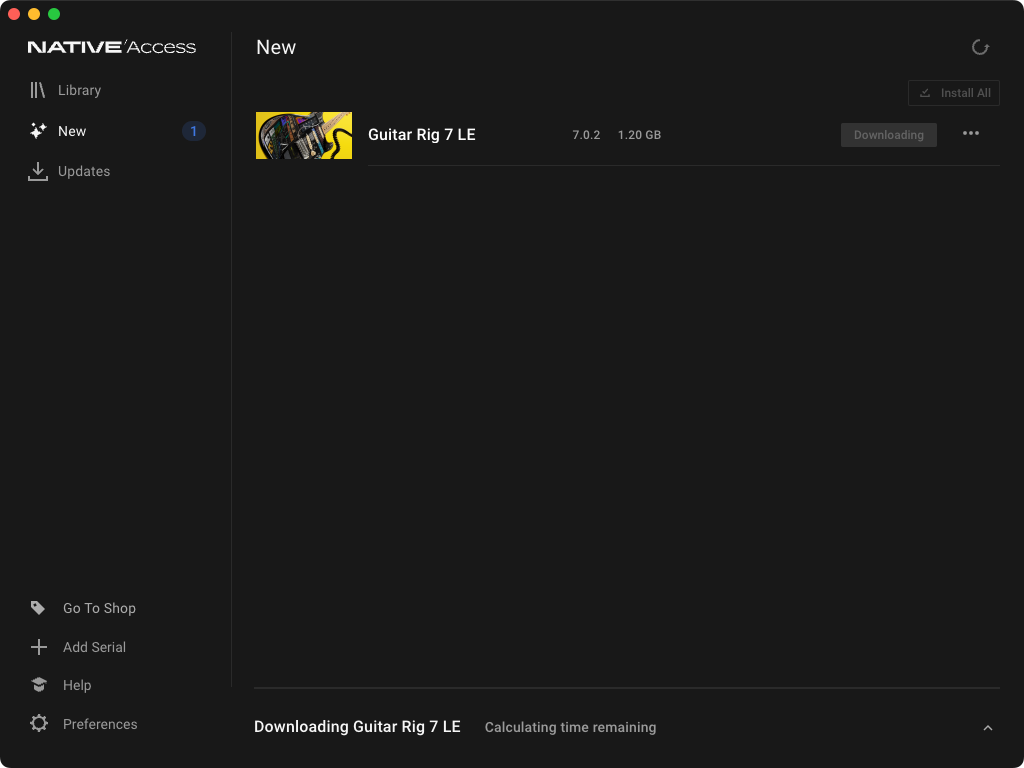Click the Go To Shop tag icon

coord(38,608)
